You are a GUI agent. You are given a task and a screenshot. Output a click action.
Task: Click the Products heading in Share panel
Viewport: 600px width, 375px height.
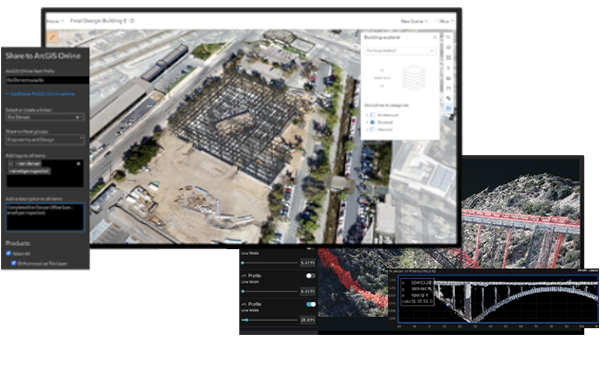pyautogui.click(x=18, y=243)
